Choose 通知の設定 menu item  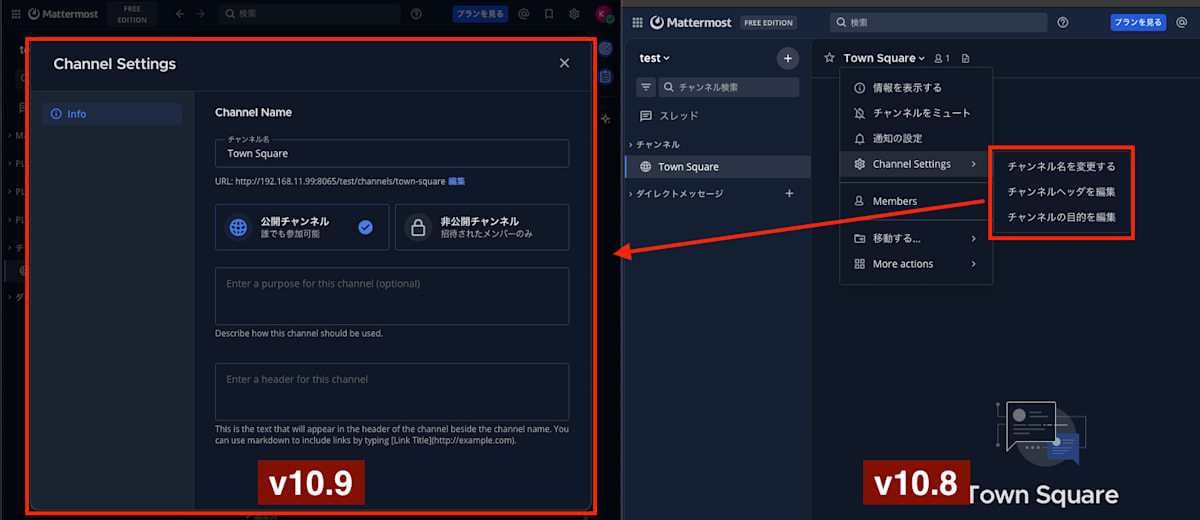pyautogui.click(x=916, y=138)
